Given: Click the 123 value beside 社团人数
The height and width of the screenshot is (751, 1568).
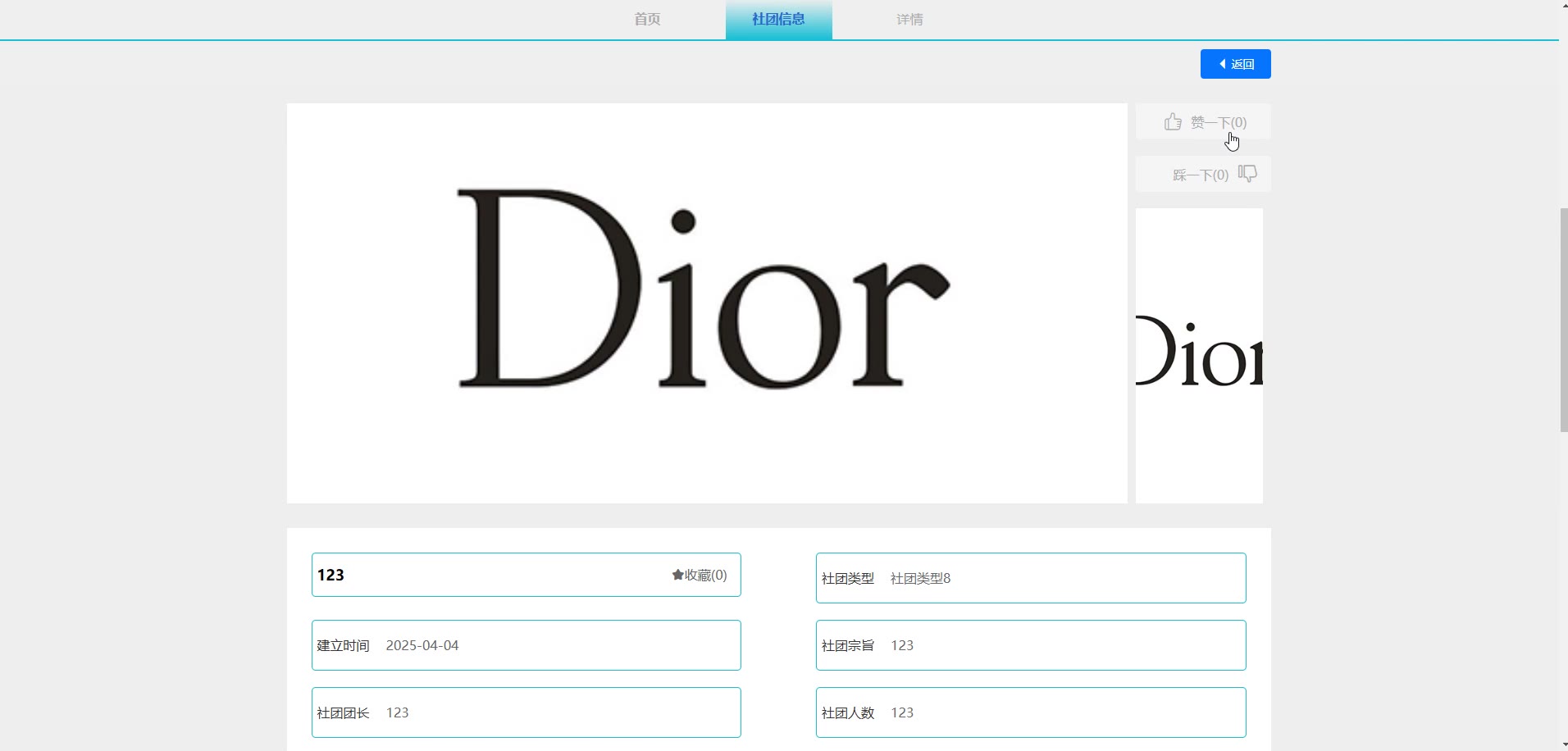Looking at the screenshot, I should [902, 712].
